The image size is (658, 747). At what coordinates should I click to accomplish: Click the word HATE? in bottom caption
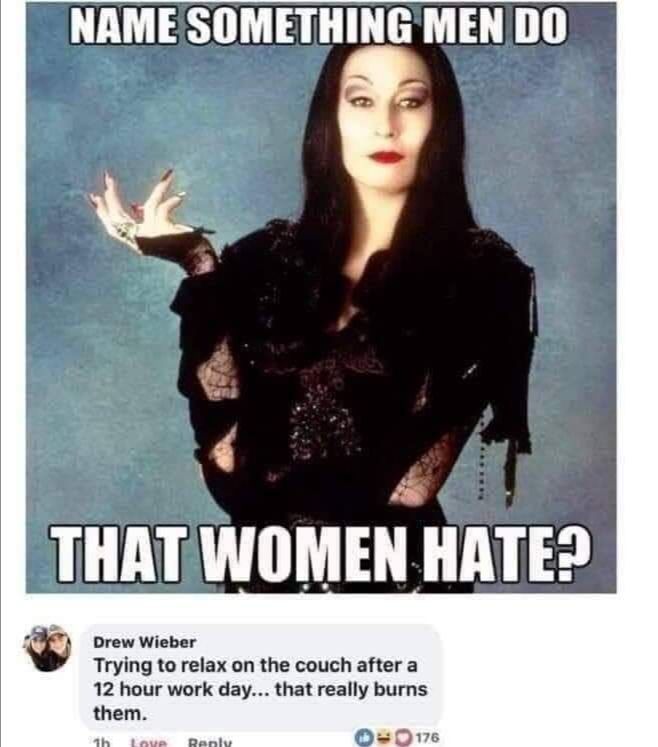tap(506, 555)
